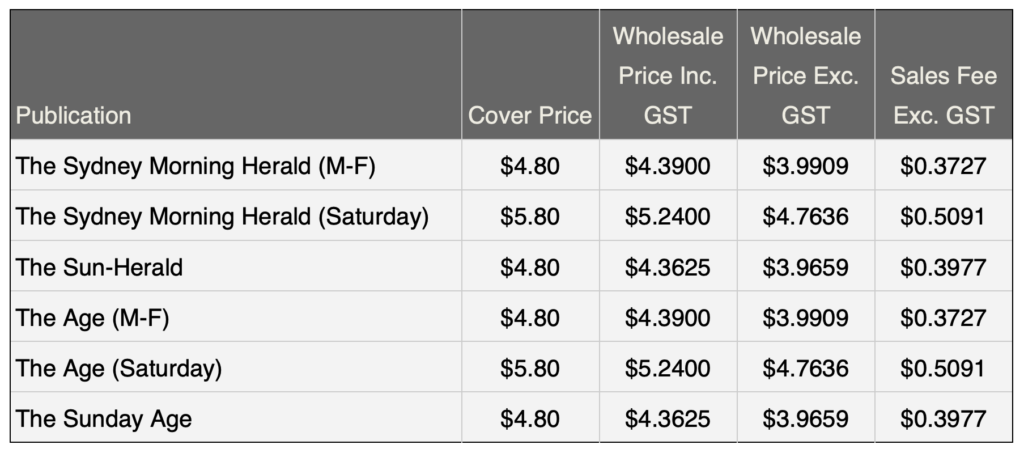Click The Sunday Age sales fee $0.3977
The height and width of the screenshot is (453, 1024).
pos(944,419)
